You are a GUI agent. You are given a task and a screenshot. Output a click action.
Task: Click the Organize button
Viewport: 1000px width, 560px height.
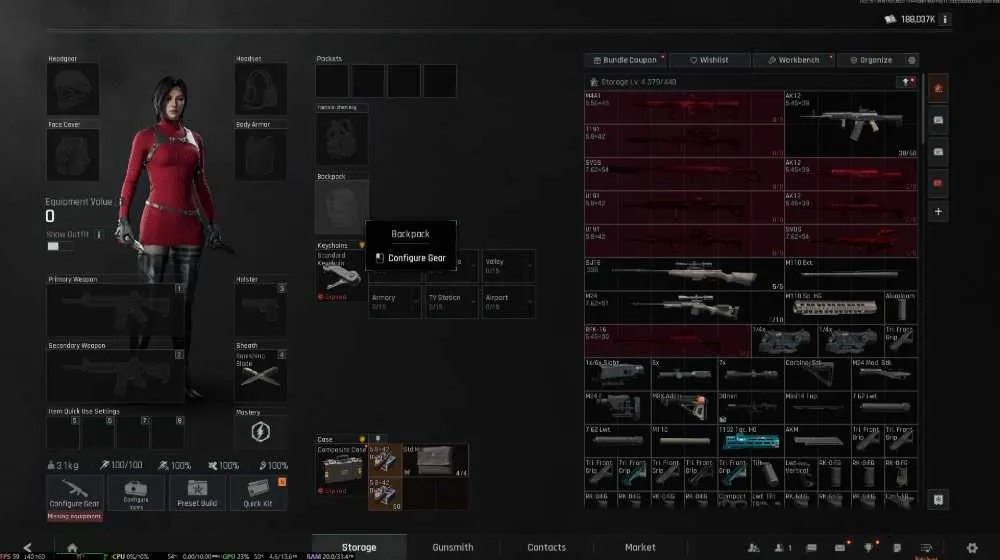pyautogui.click(x=871, y=60)
